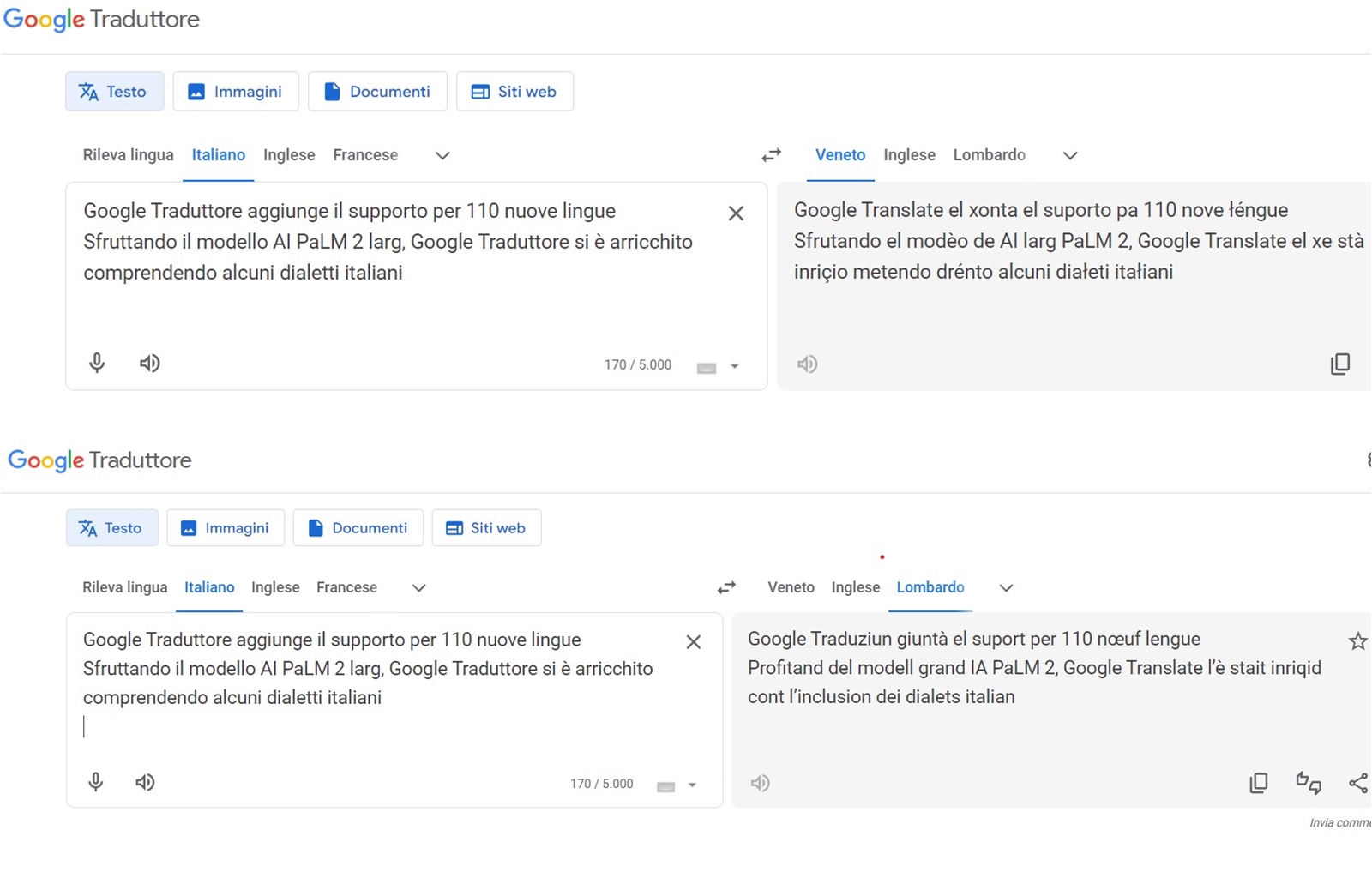
Task: Star the Lombardo translation to save it
Action: click(1357, 641)
